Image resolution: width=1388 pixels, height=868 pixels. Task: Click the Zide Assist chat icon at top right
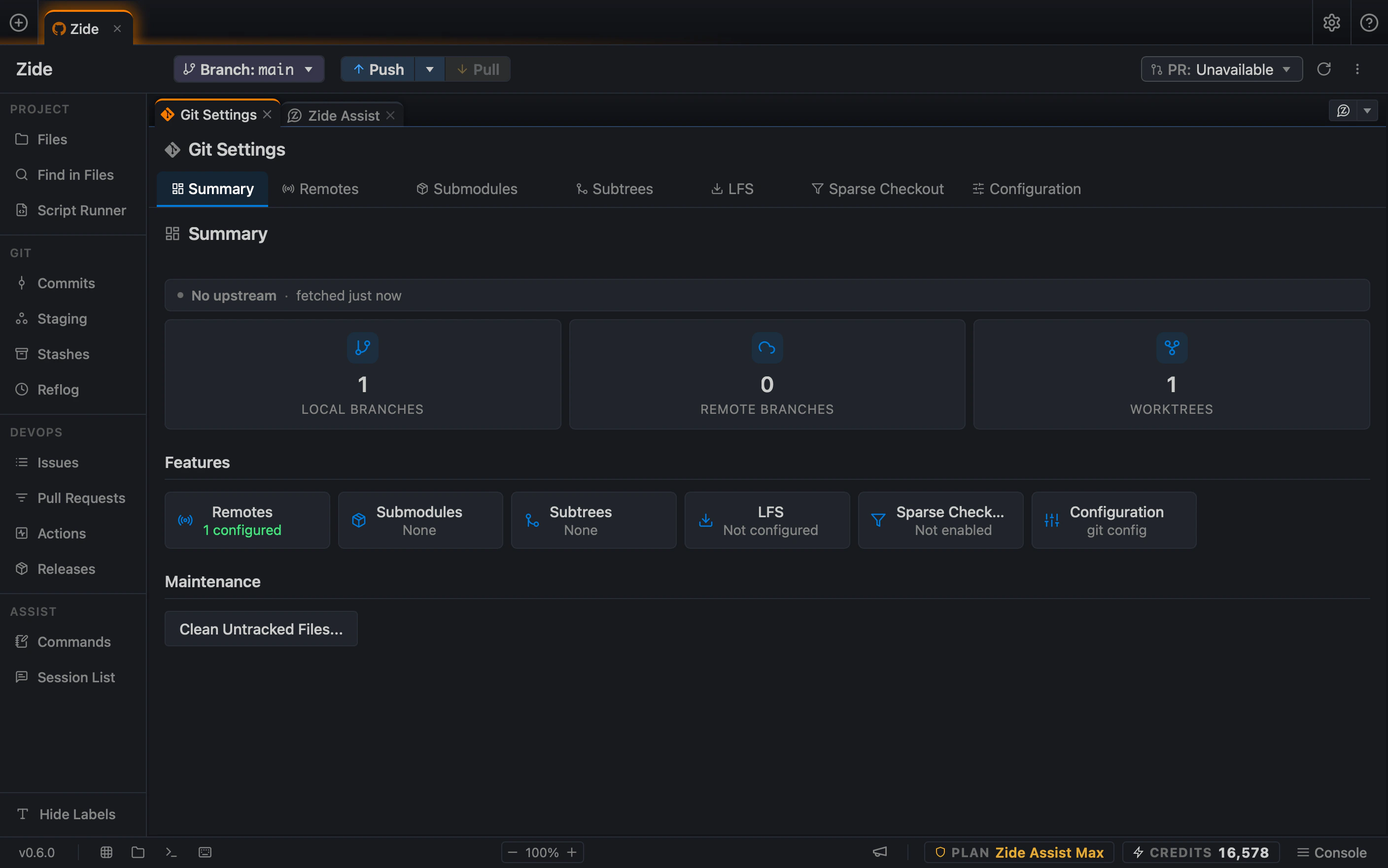[x=1343, y=110]
